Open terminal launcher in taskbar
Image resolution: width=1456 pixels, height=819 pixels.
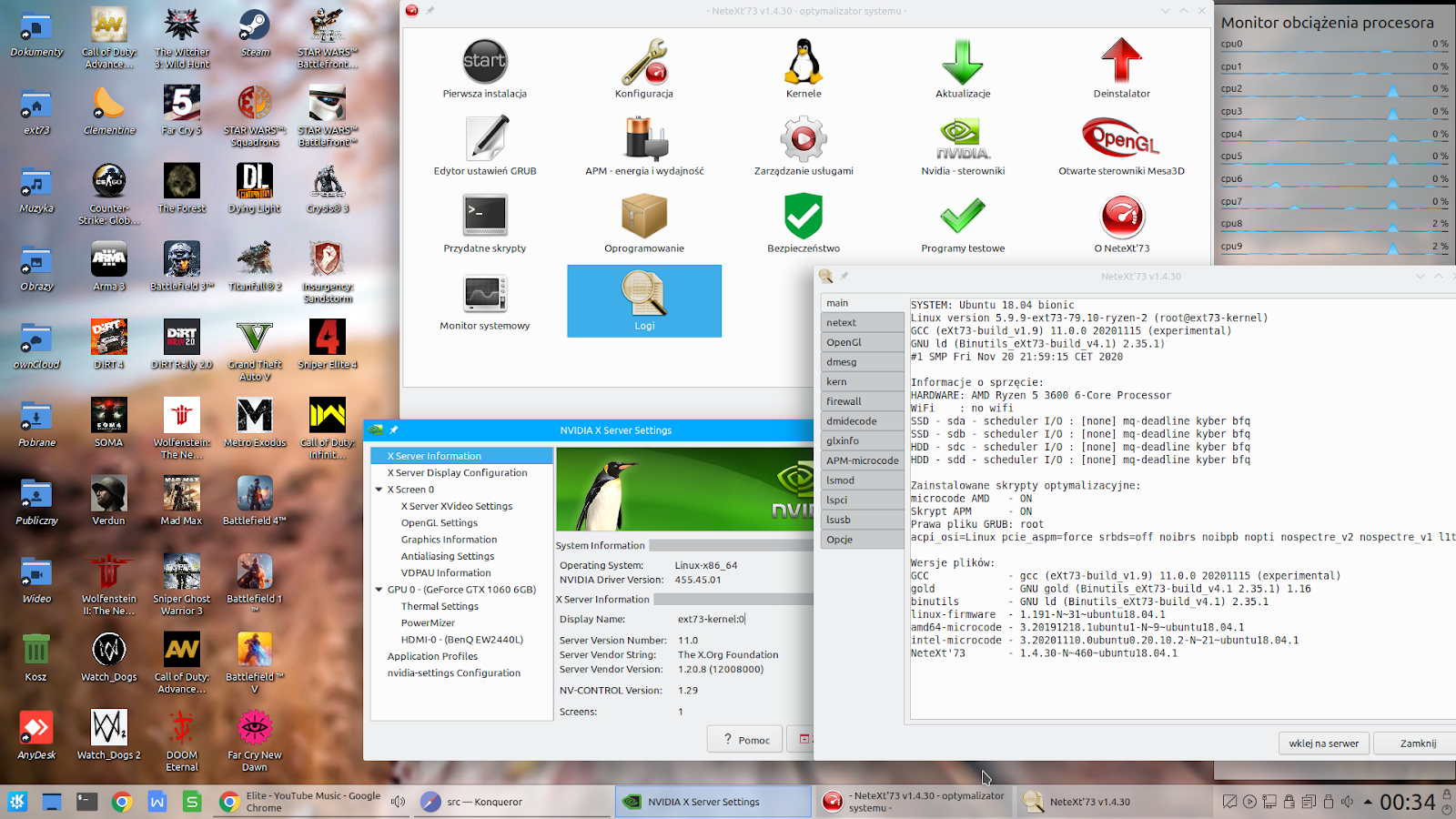[x=86, y=802]
